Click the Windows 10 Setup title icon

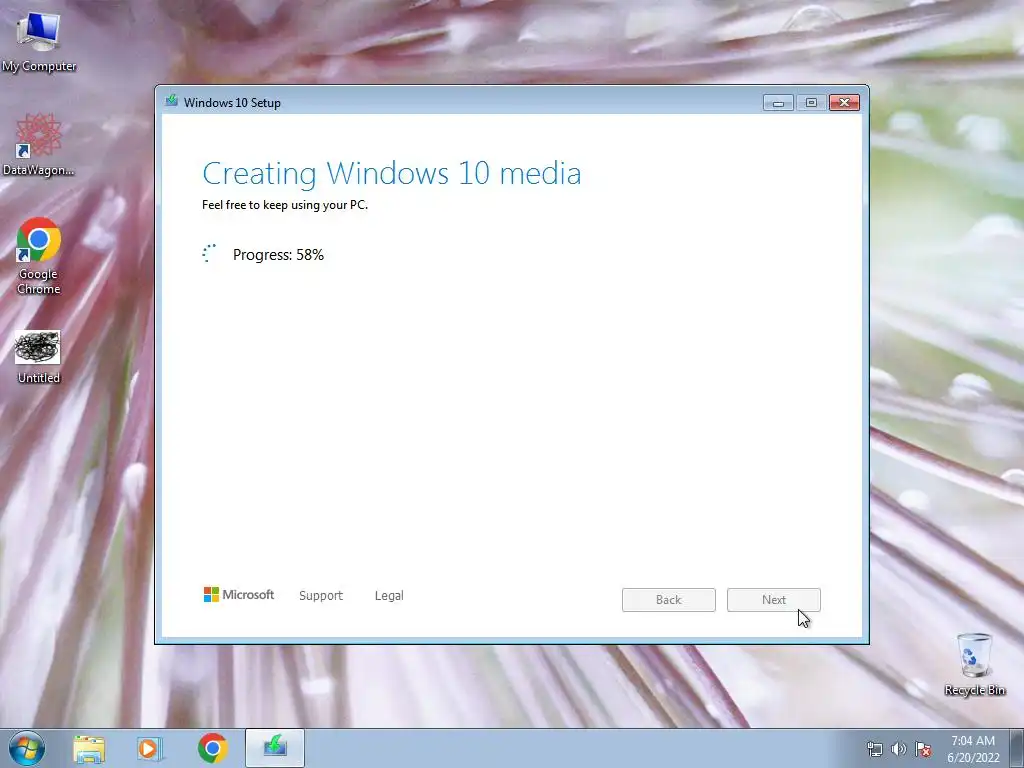tap(172, 101)
